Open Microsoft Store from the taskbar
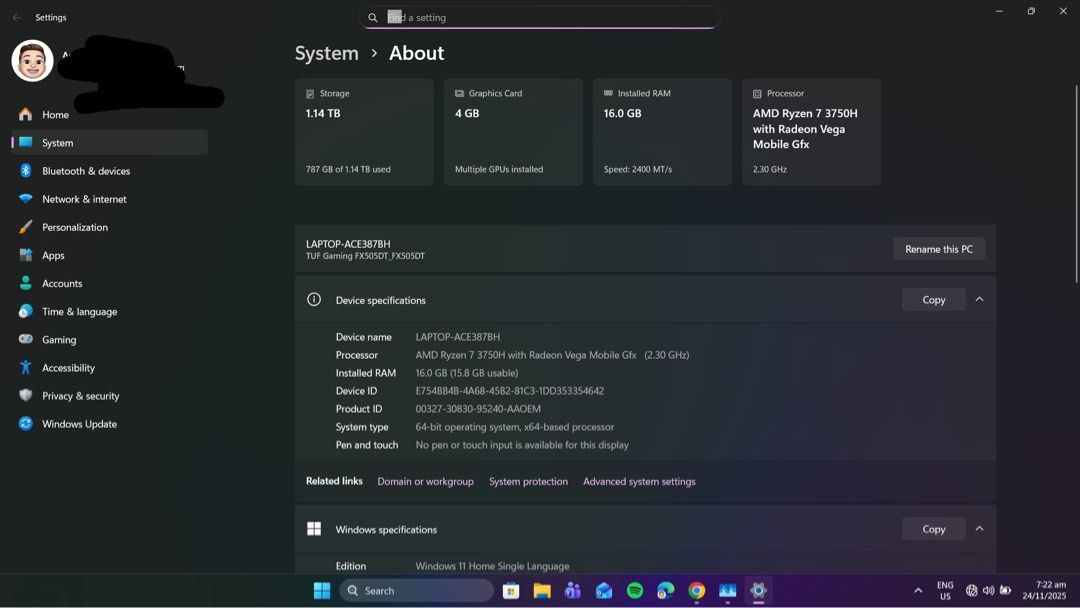This screenshot has width=1080, height=608. coord(511,591)
